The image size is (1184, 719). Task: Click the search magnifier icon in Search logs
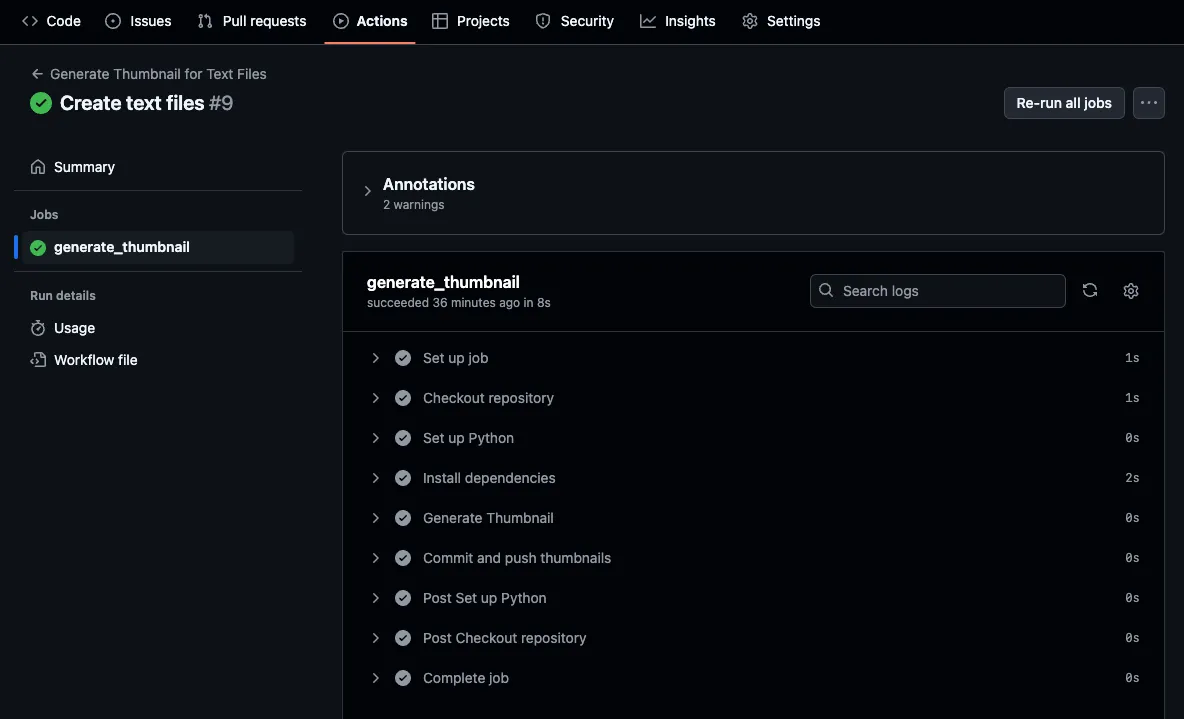826,290
